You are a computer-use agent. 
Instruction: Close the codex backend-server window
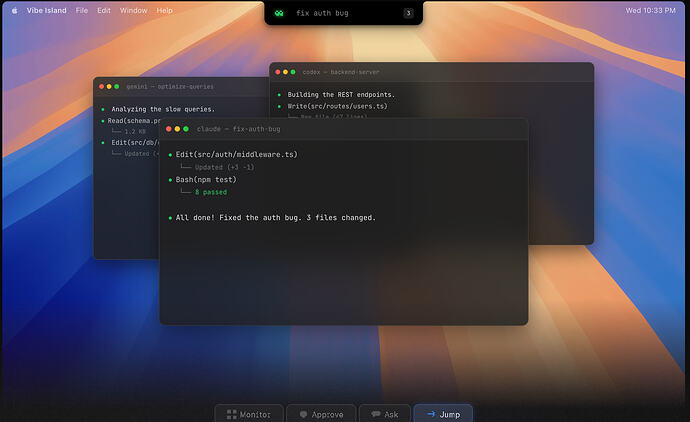(278, 72)
